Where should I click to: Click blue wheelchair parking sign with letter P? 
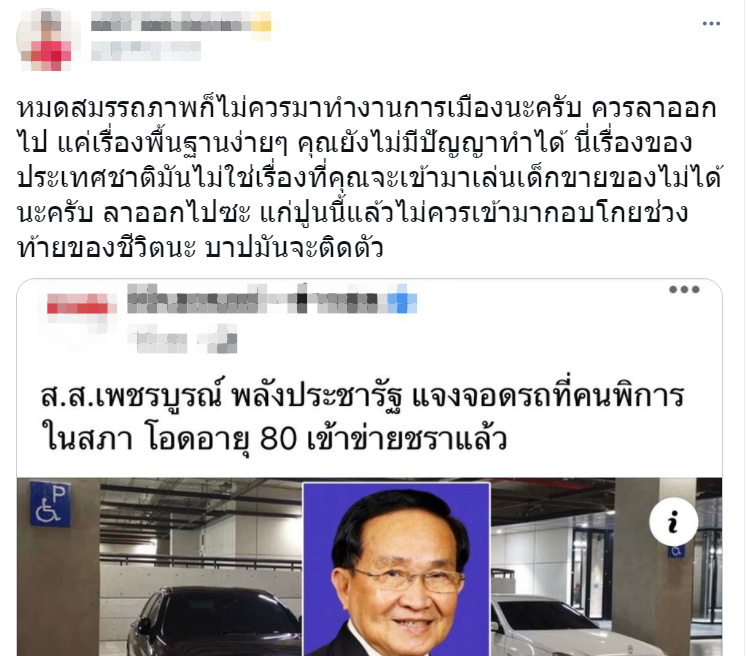point(50,503)
